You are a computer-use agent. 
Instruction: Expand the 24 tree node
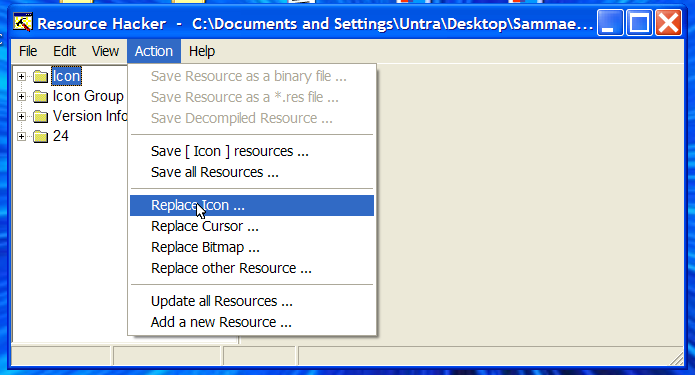pyautogui.click(x=21, y=137)
